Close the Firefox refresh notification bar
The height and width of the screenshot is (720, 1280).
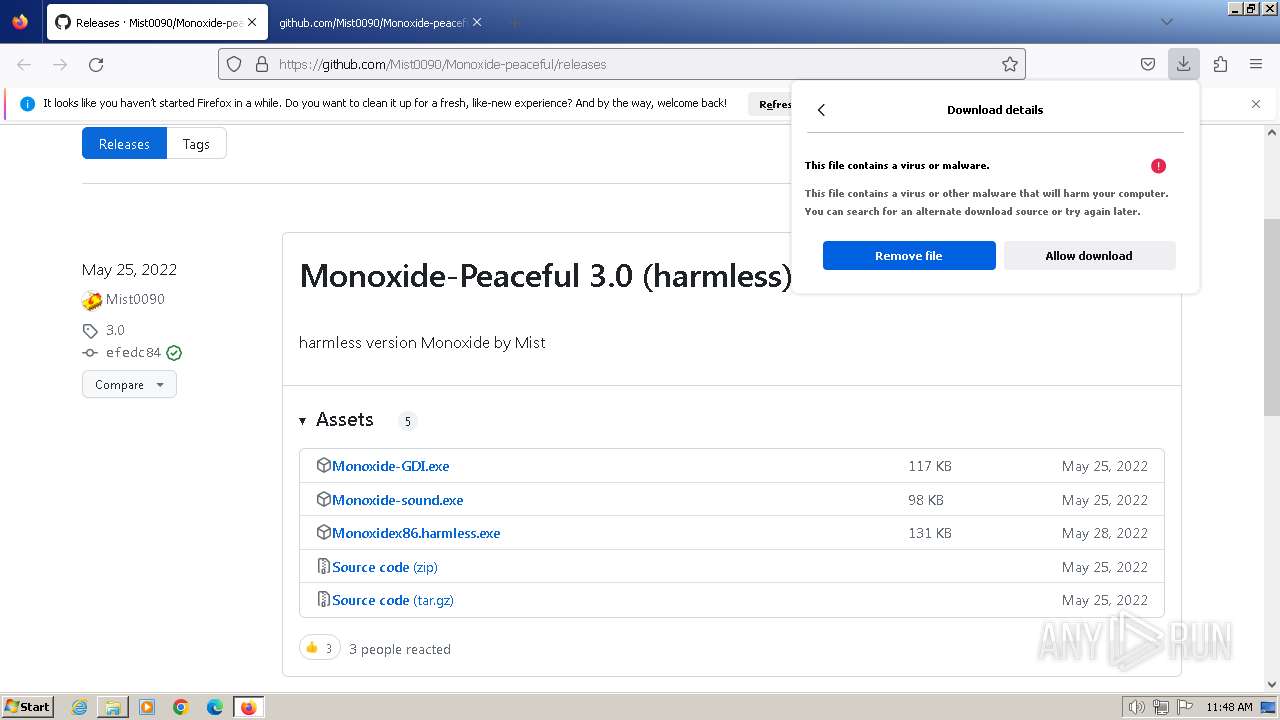point(1256,103)
